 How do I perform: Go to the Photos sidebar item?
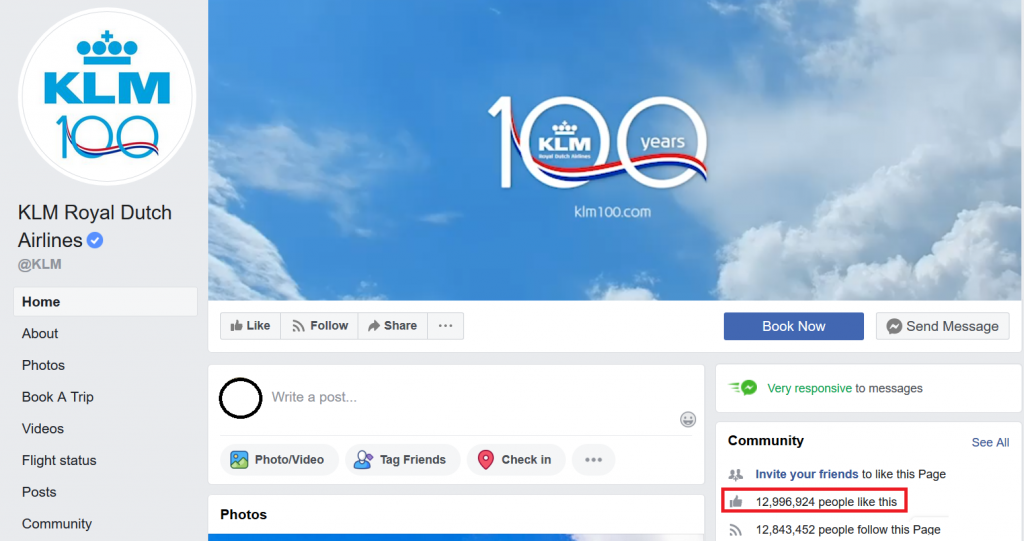[x=43, y=365]
